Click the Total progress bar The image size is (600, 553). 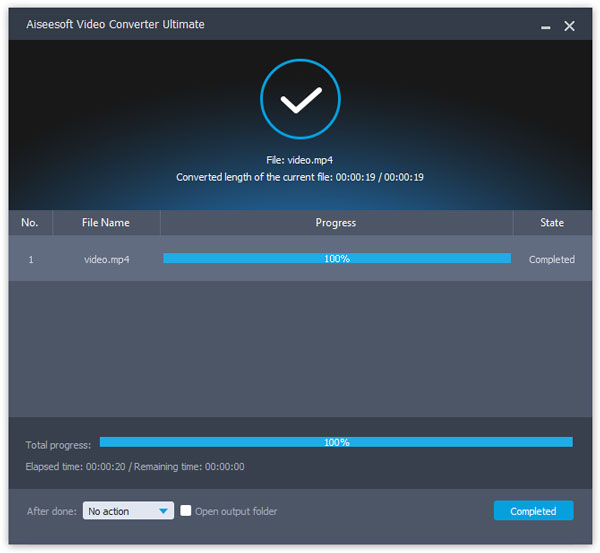pos(336,442)
